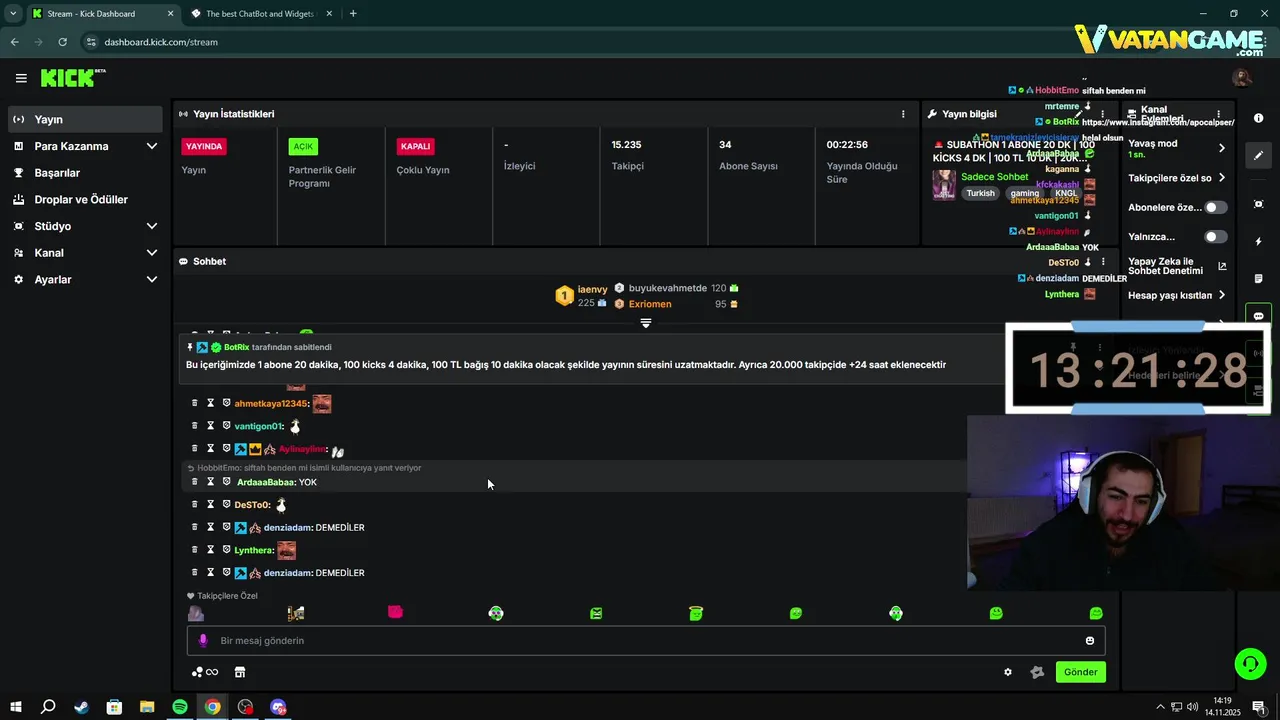
Task: Open the emoji picker smiley icon
Action: [x=1090, y=641]
